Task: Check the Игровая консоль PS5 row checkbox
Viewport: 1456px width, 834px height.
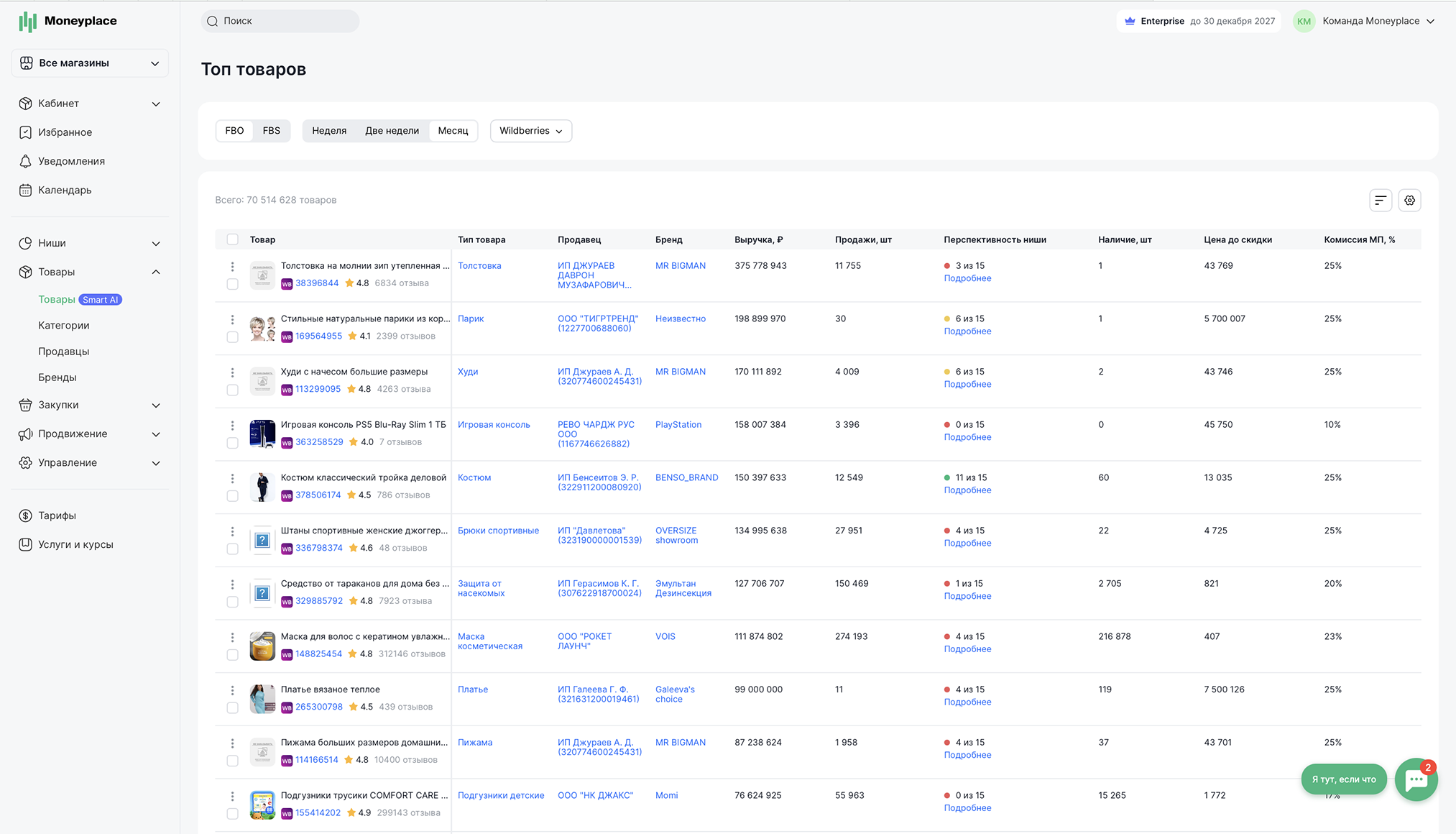Action: click(232, 443)
